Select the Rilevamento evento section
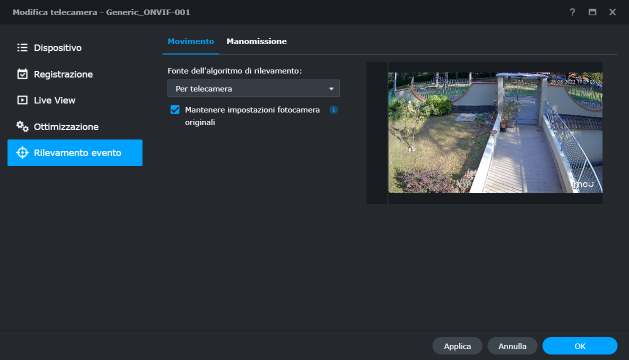 tap(75, 153)
